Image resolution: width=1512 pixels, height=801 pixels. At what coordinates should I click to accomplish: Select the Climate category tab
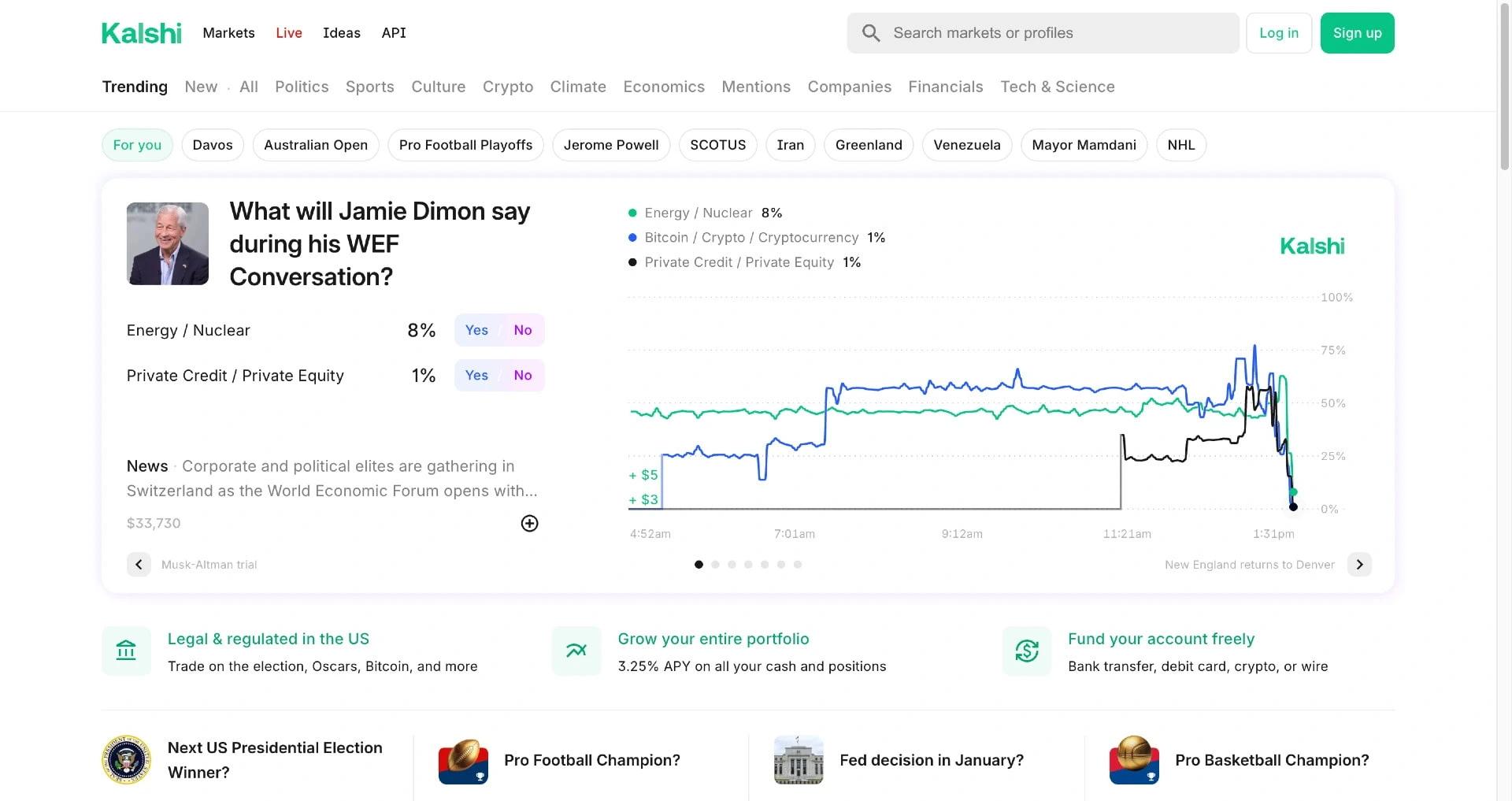click(578, 87)
